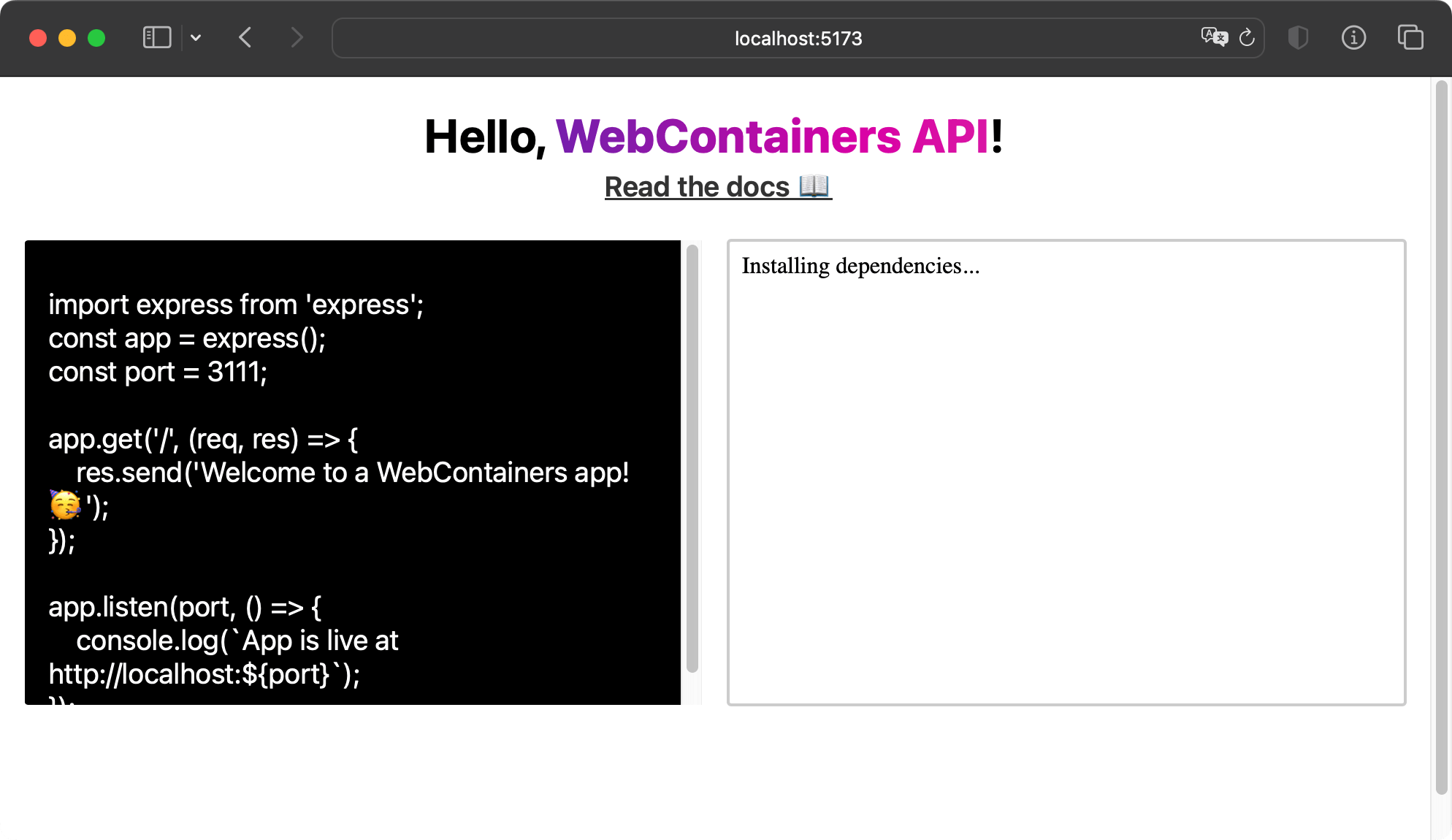This screenshot has width=1452, height=840.
Task: Toggle the Safari sidebar panel
Action: point(156,37)
